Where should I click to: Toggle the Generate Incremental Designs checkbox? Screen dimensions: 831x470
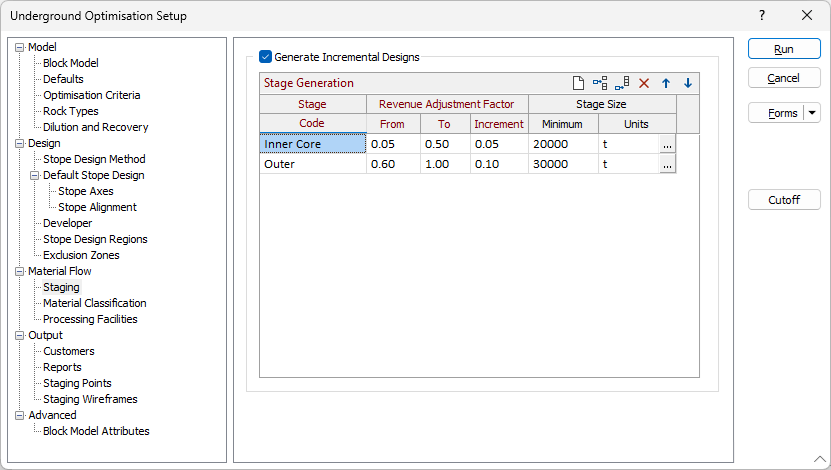[266, 57]
